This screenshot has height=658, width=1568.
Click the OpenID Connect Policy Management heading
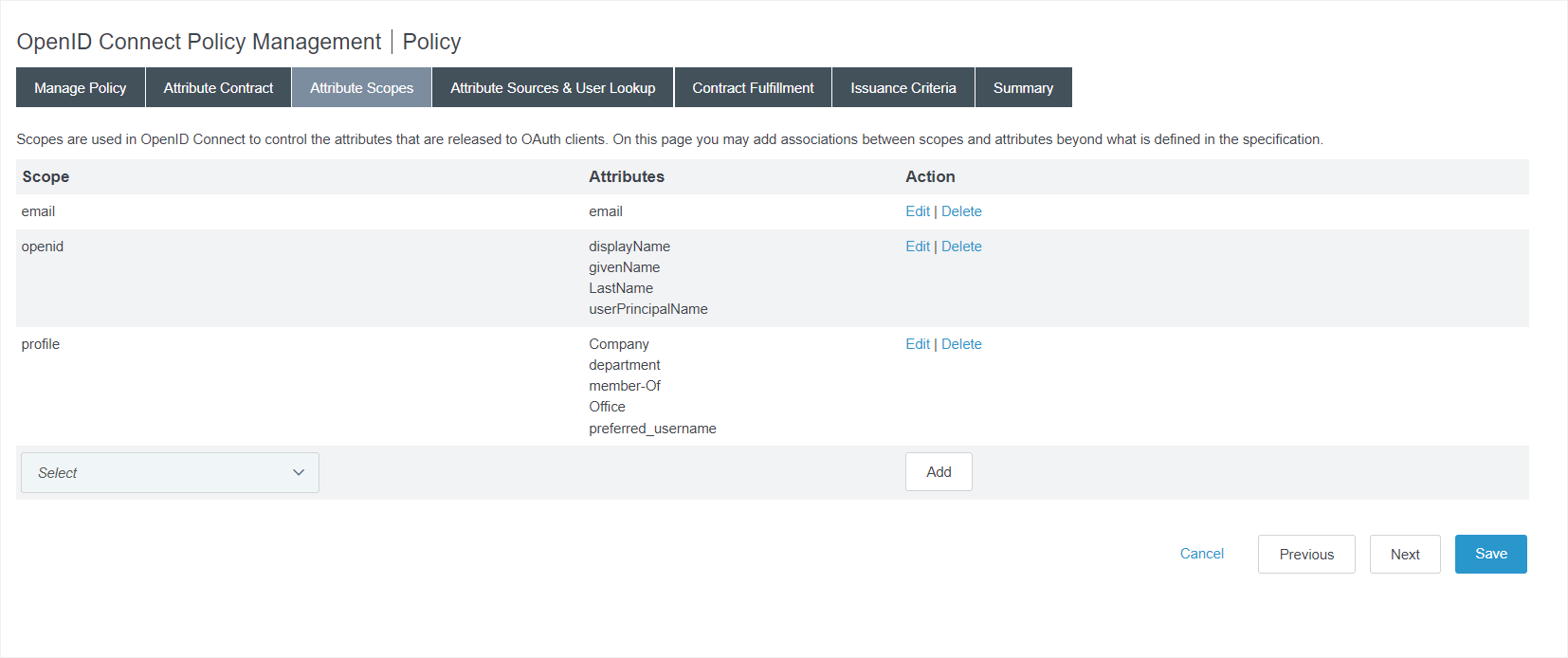[x=199, y=42]
